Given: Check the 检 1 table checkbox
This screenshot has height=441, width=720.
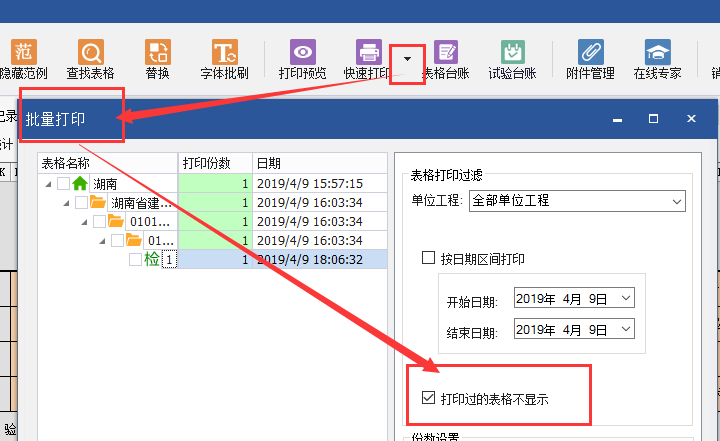Looking at the screenshot, I should tap(135, 259).
